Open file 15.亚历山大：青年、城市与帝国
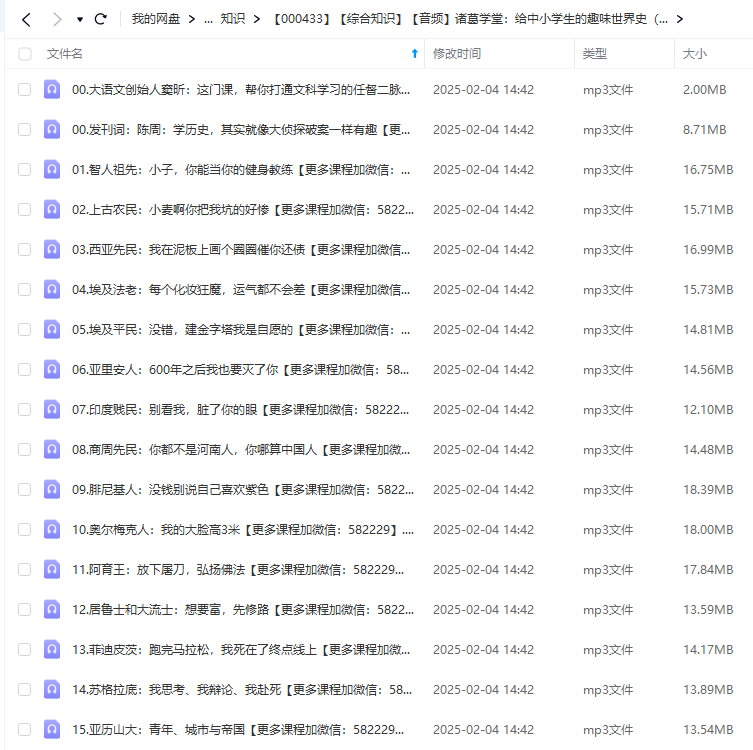This screenshot has height=750, width=753. click(238, 729)
